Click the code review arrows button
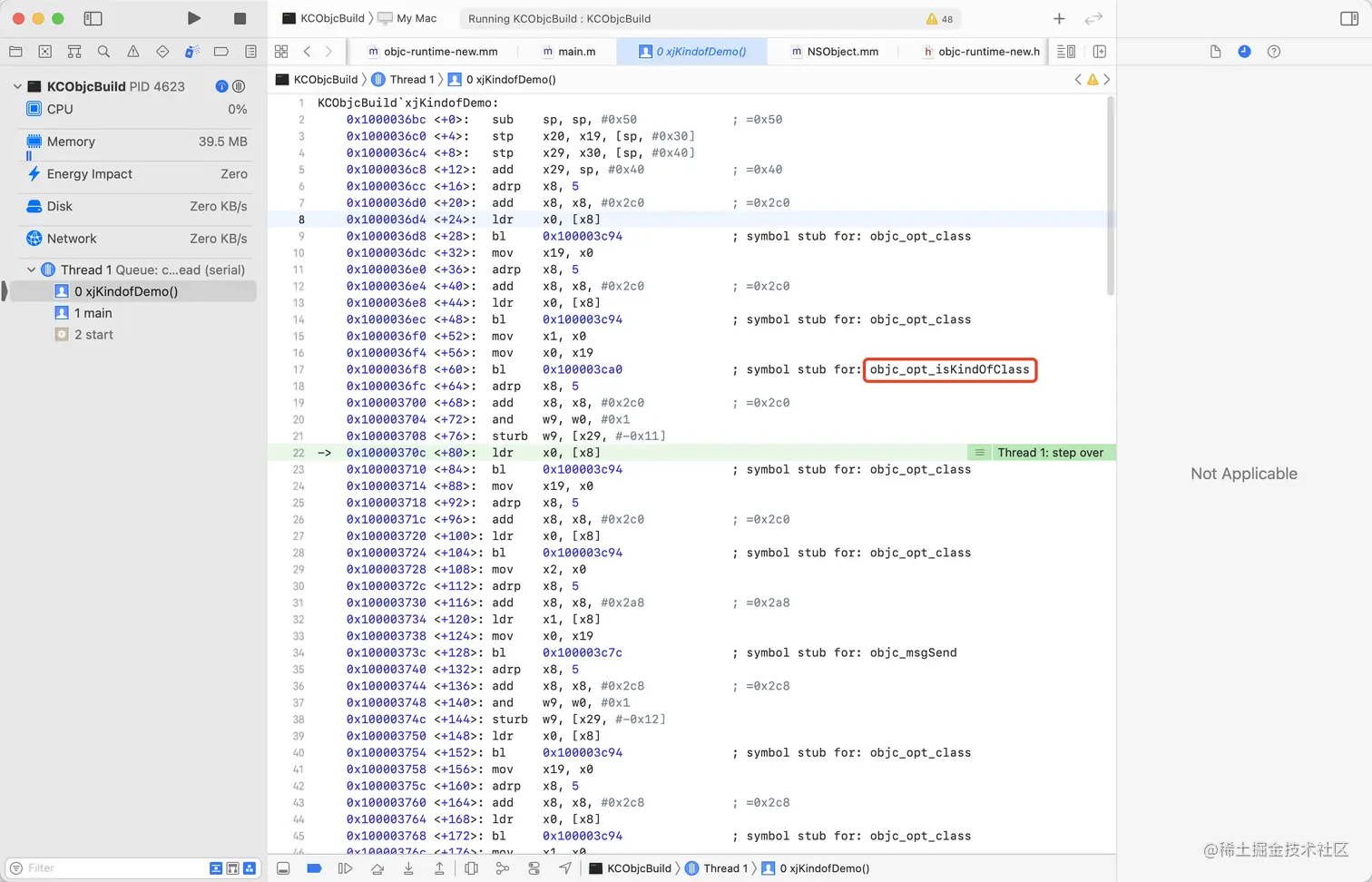 click(1093, 18)
